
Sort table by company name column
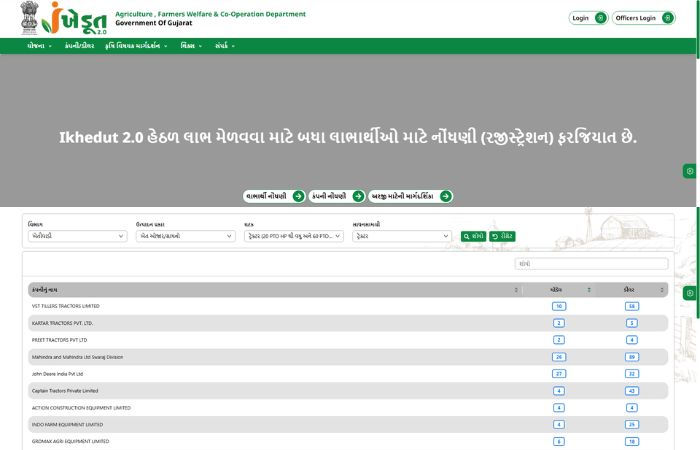pyautogui.click(x=516, y=290)
